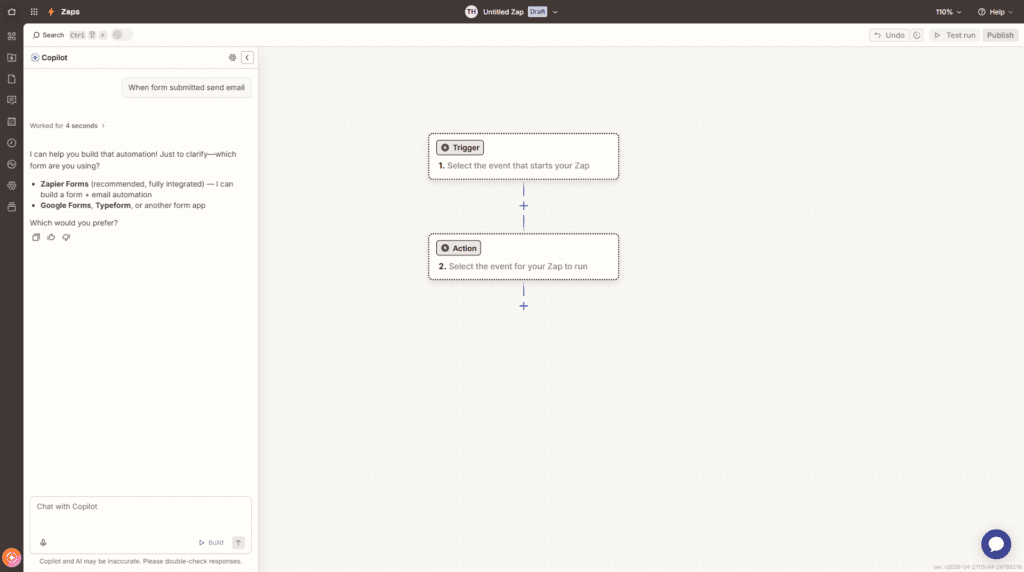1024x572 pixels.
Task: Click "Select the event that starts your Zap"
Action: [x=518, y=166]
